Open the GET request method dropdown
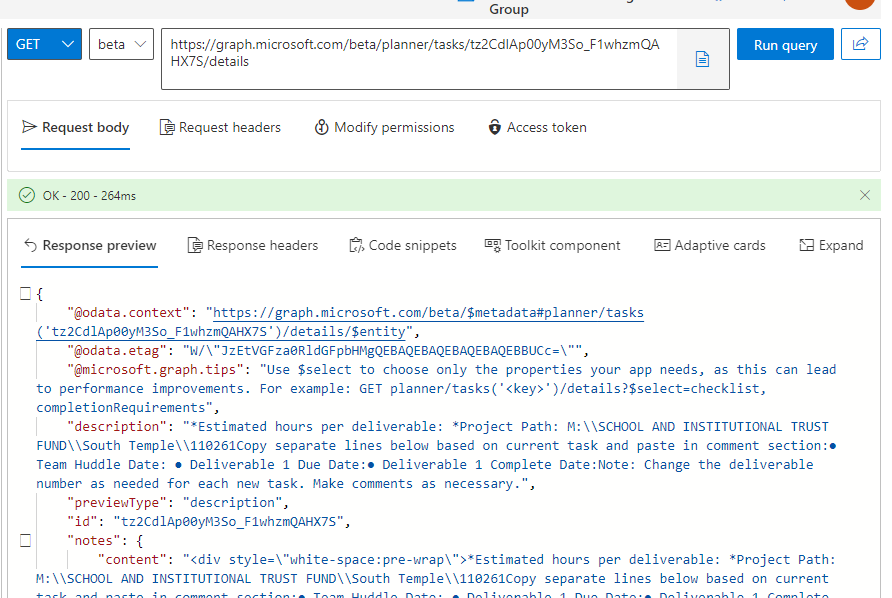The image size is (892, 598). pos(43,44)
